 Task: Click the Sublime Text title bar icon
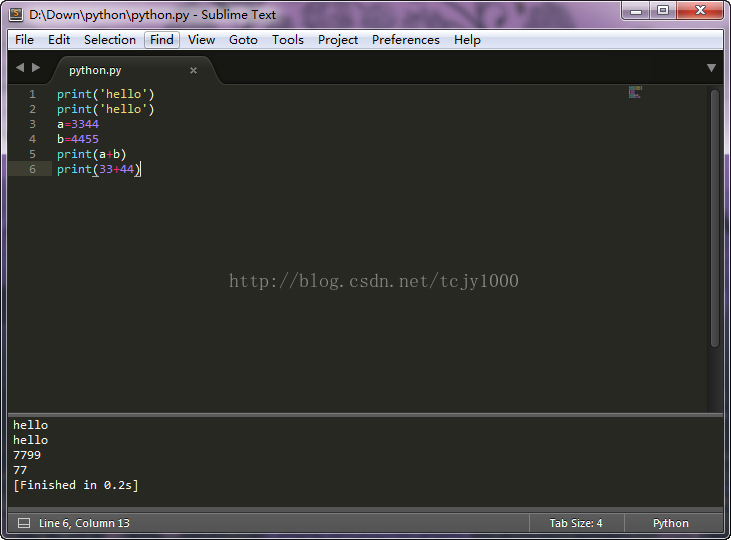(16, 14)
